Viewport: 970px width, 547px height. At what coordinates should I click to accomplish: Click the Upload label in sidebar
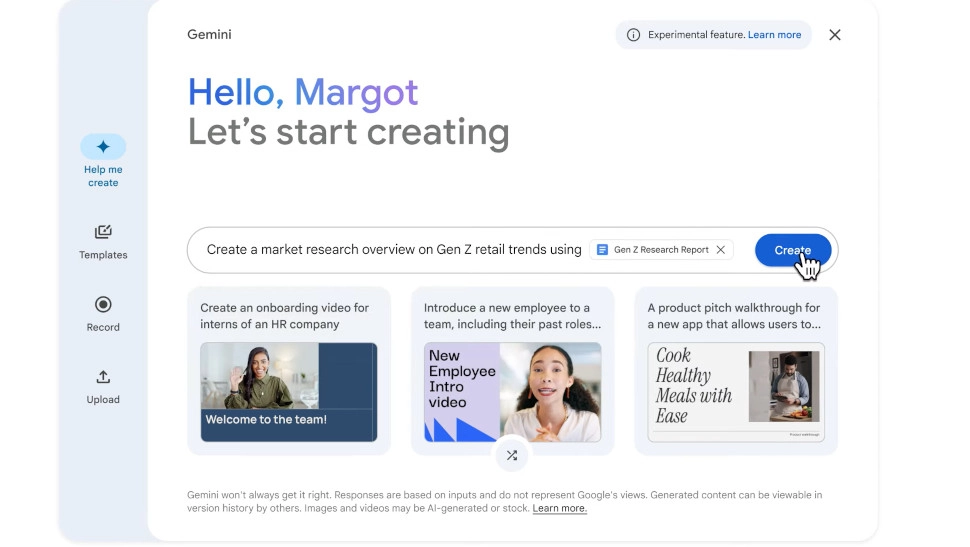point(103,399)
